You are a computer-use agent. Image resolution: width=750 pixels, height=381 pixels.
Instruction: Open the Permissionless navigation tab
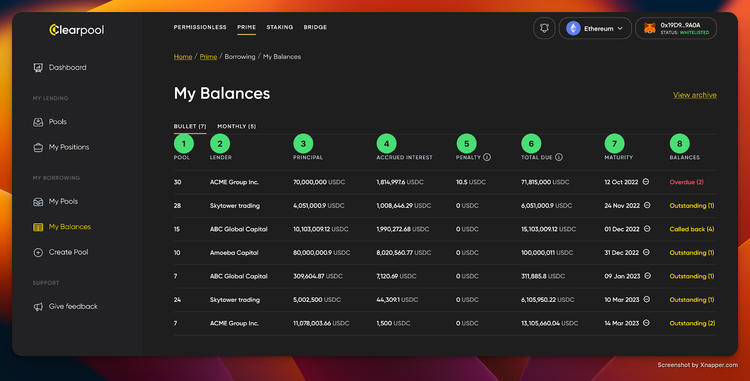[200, 27]
